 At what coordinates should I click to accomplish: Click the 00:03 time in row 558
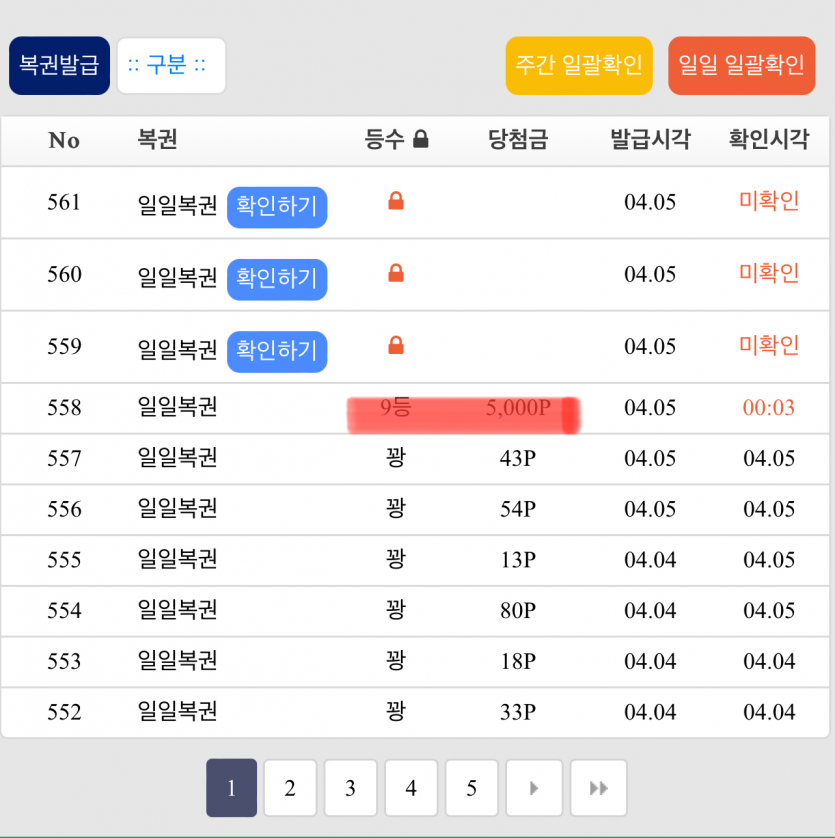(x=769, y=408)
